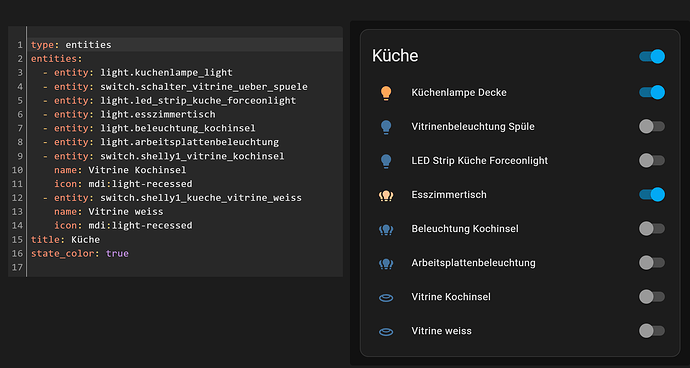Click light.beleuchtung_kochinsel in the editor

point(178,129)
